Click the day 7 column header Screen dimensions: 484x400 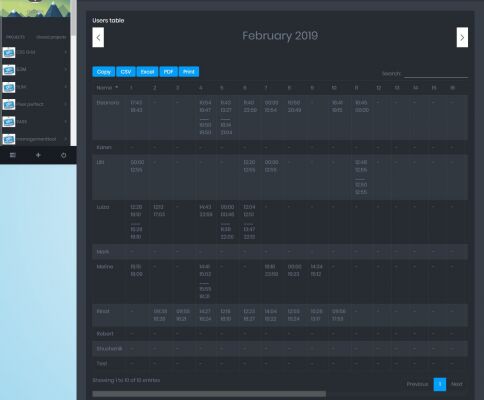[266, 88]
